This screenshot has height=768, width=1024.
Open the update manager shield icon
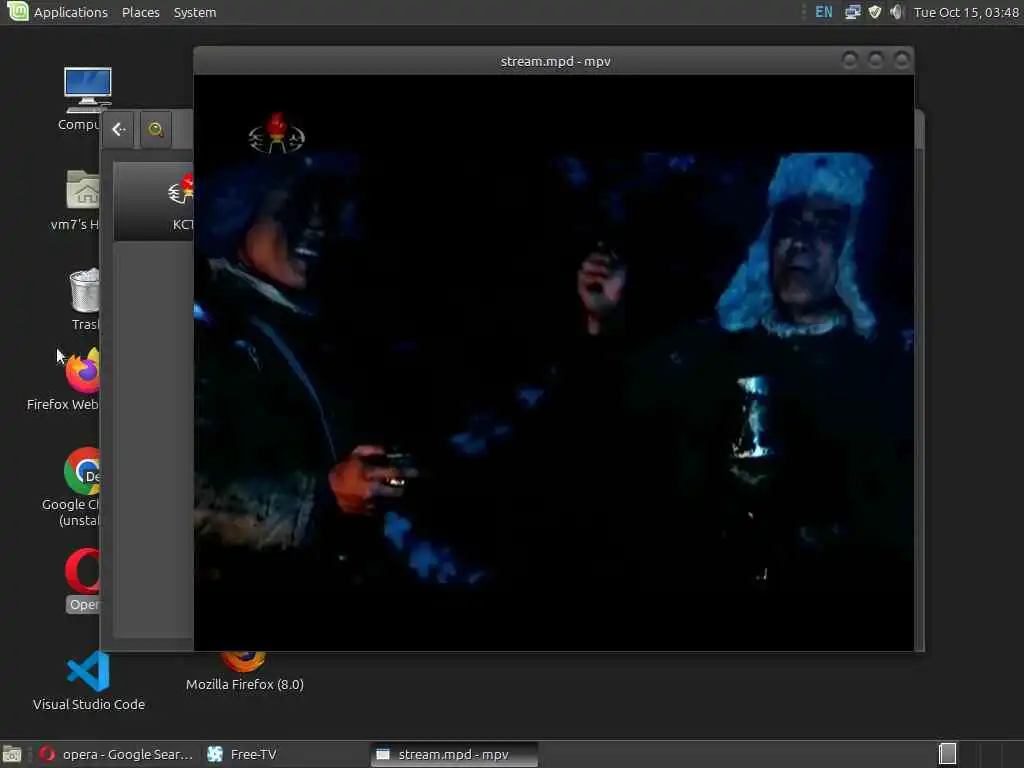[x=874, y=12]
